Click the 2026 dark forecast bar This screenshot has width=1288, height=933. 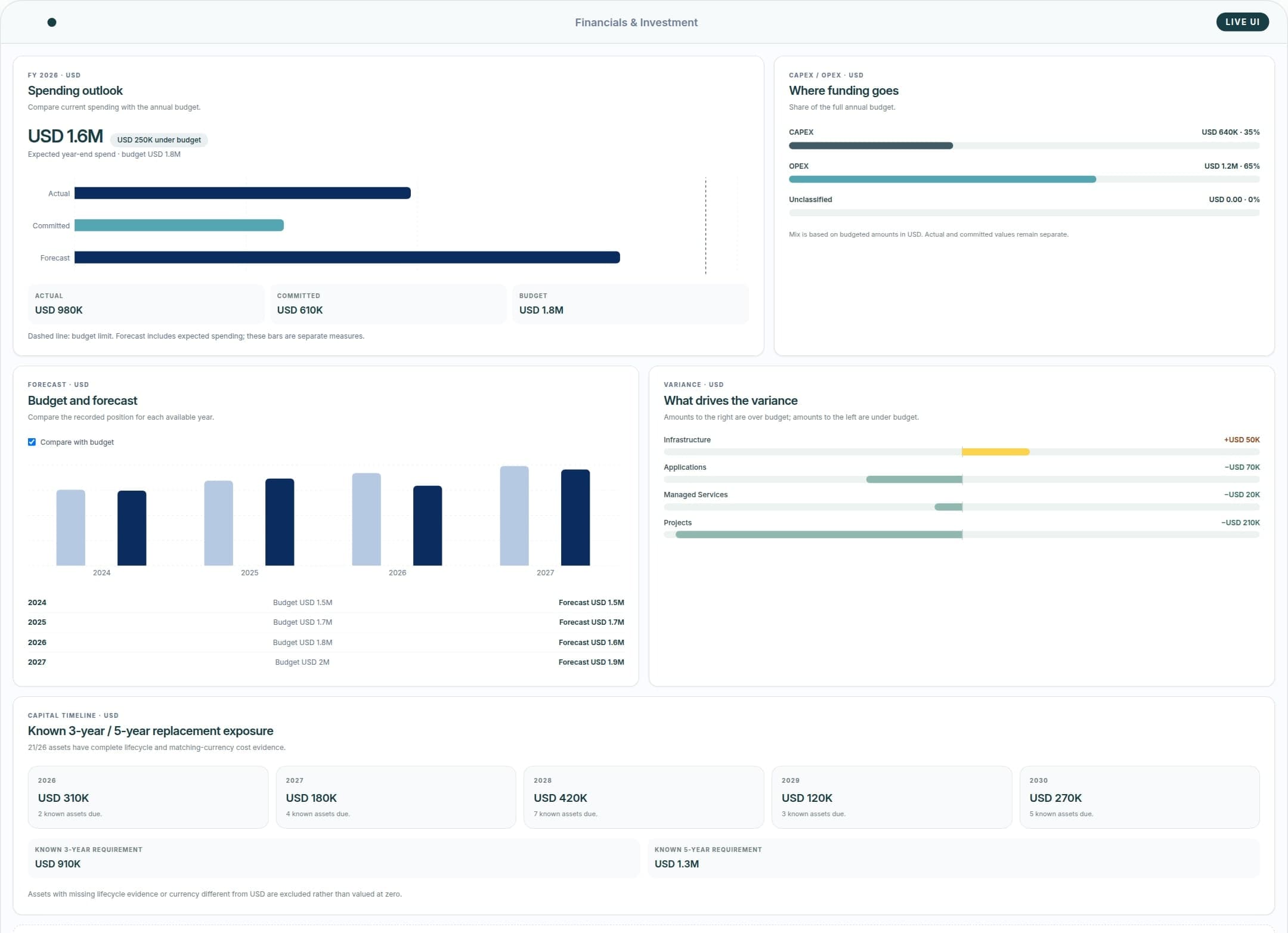[x=428, y=526]
